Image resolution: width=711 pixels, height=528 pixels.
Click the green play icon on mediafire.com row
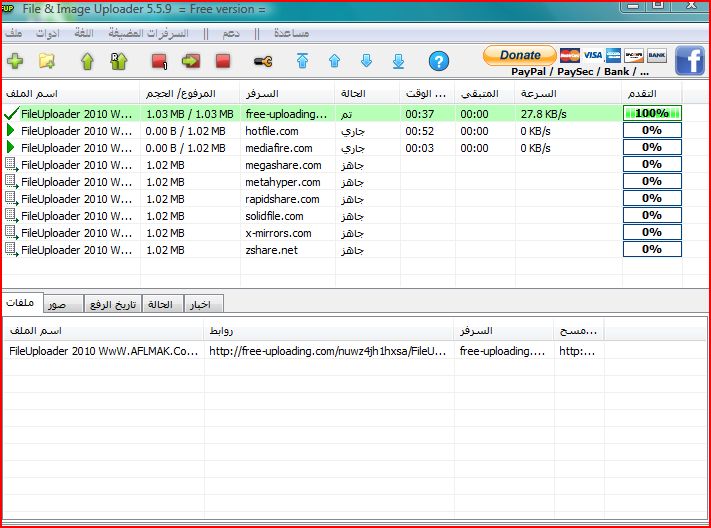(x=10, y=147)
